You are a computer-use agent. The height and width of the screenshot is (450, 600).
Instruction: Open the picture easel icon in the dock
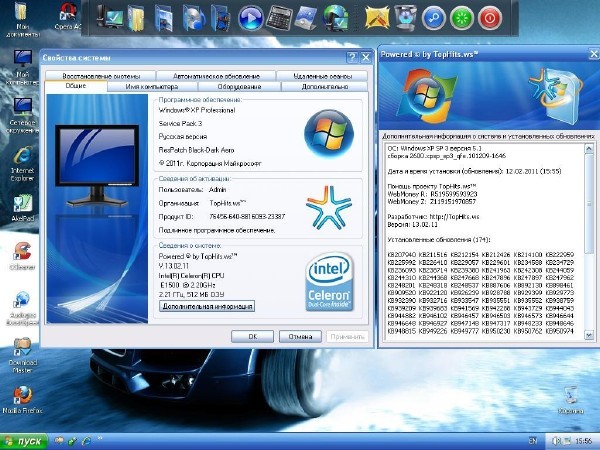[307, 18]
